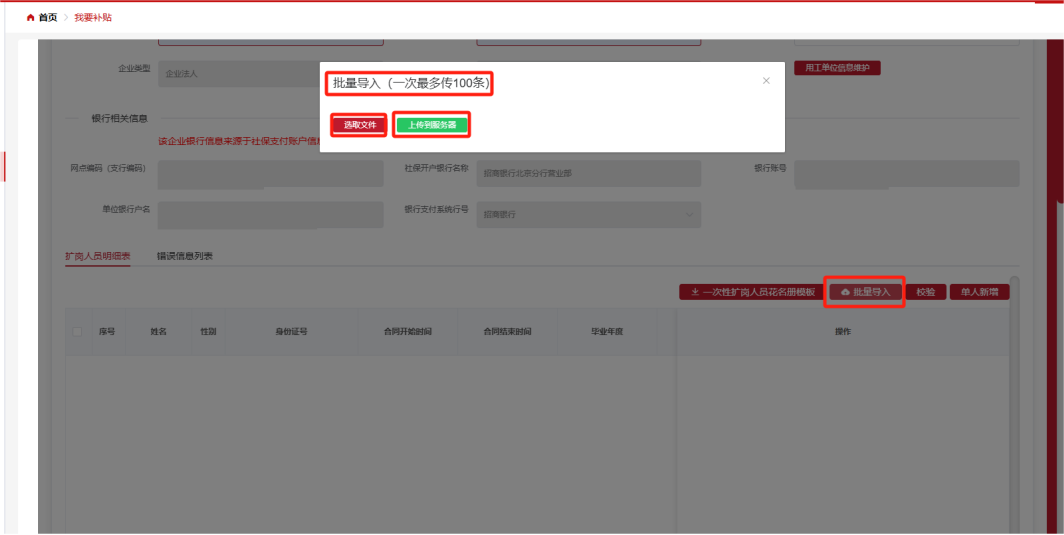
Task: Click the 校验 button
Action: click(x=926, y=292)
